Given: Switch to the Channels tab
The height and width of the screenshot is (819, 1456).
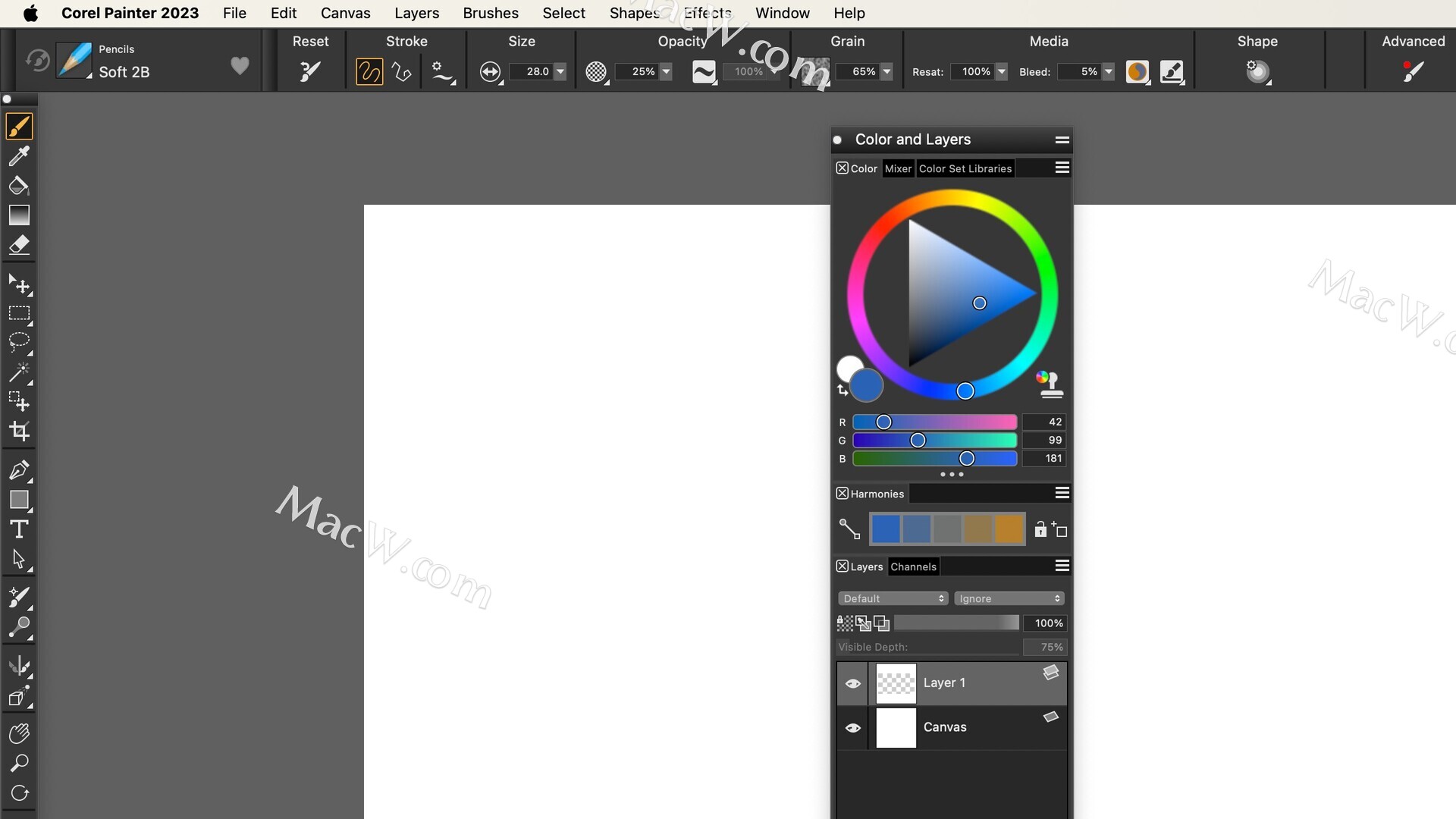Looking at the screenshot, I should point(913,566).
